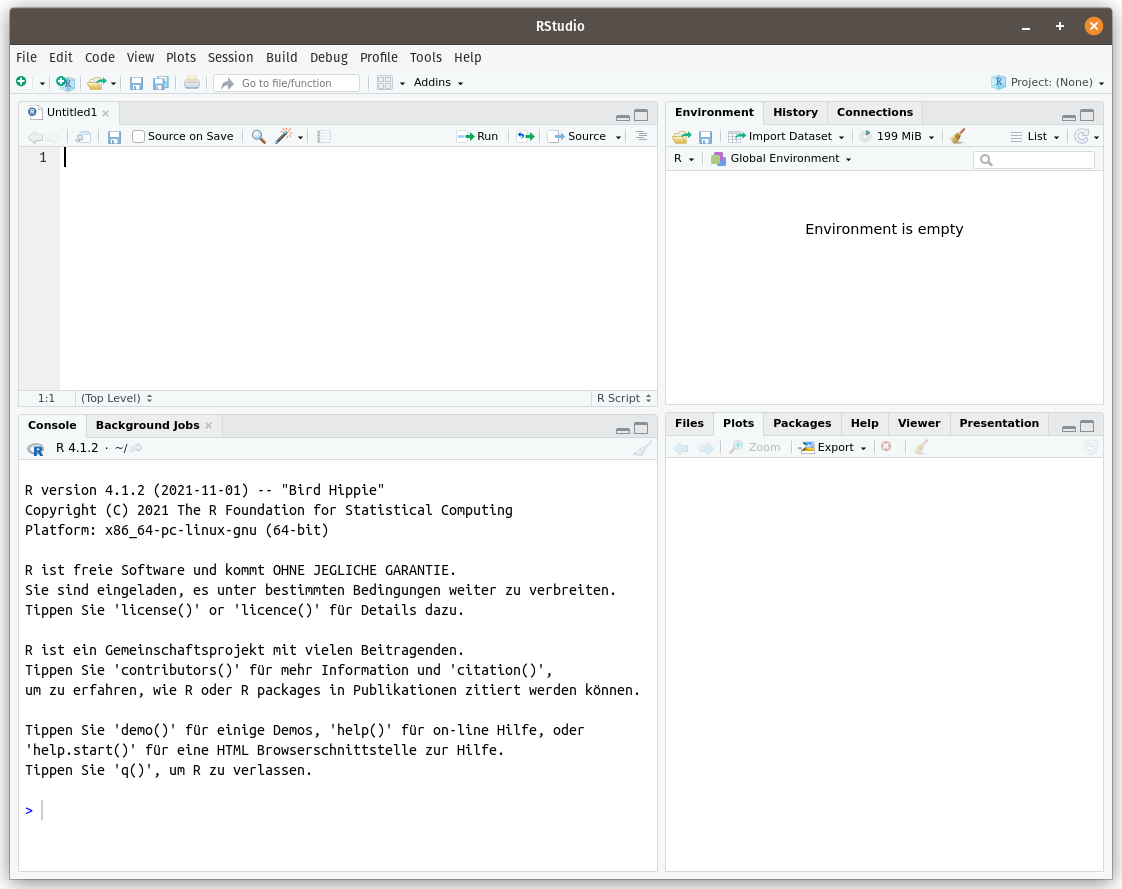Click the Re-run previous code icon
Screen dimensions: 1122x889
click(x=525, y=137)
